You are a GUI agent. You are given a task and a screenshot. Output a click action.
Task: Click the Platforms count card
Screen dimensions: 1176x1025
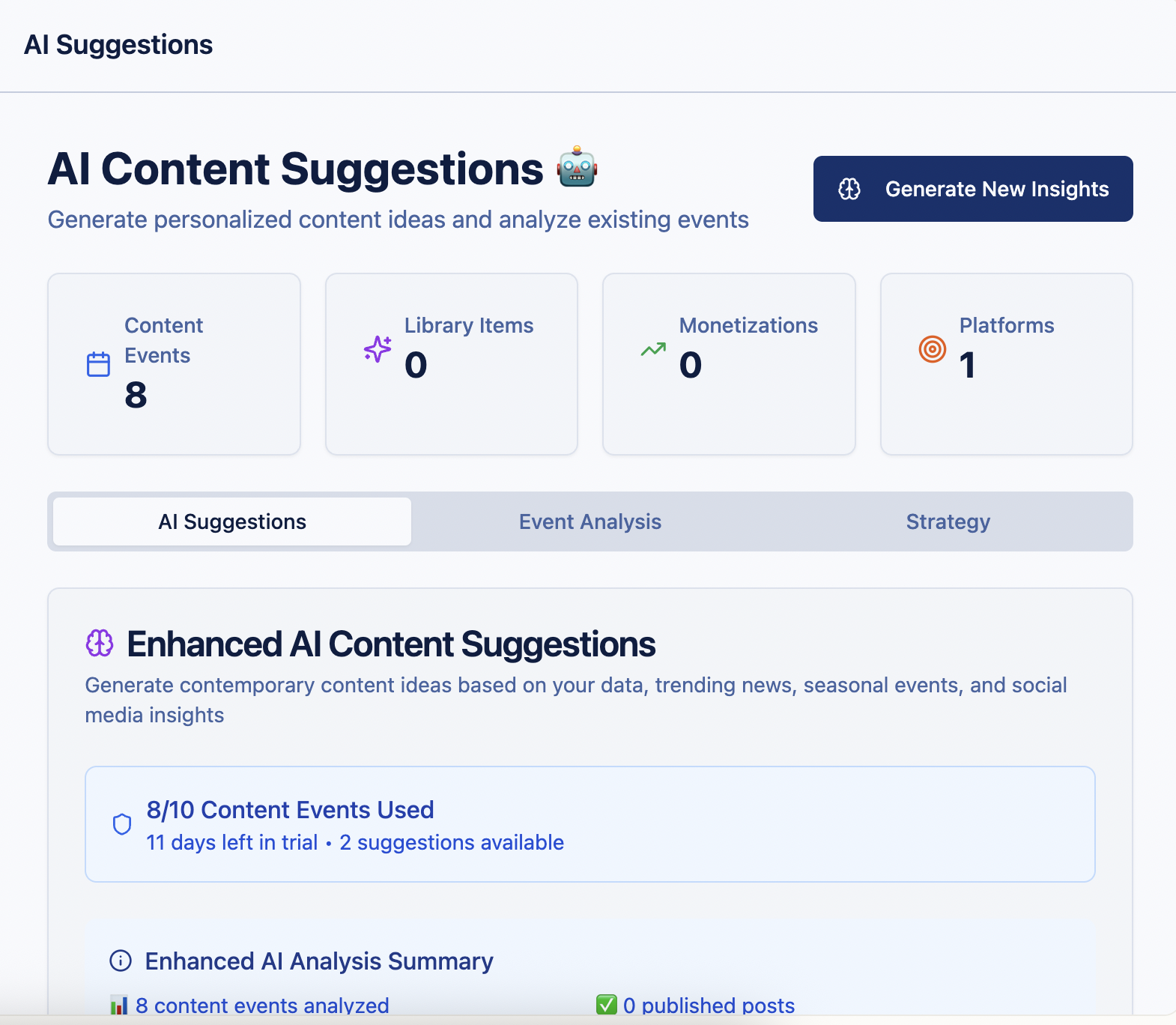pos(1006,364)
